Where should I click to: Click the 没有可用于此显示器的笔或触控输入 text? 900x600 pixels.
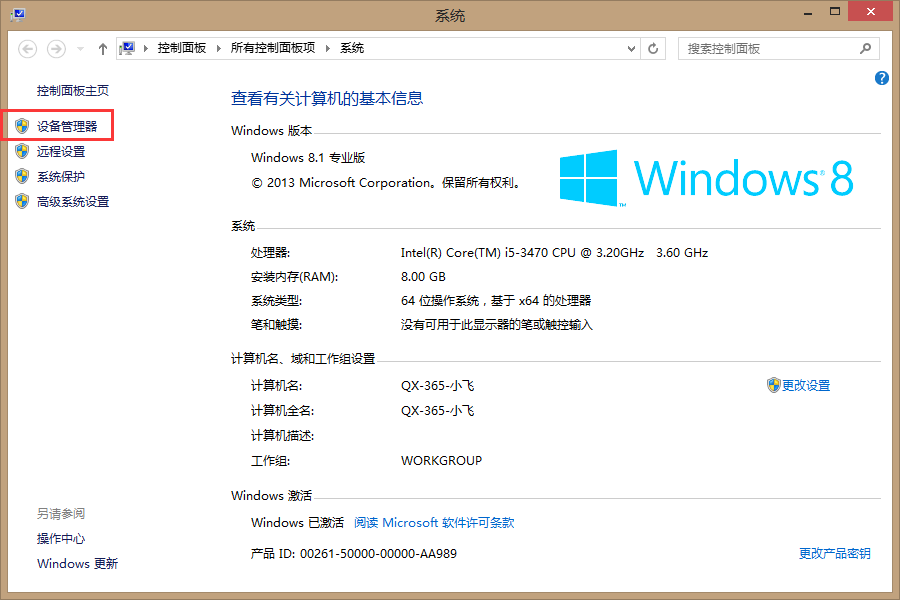point(496,325)
